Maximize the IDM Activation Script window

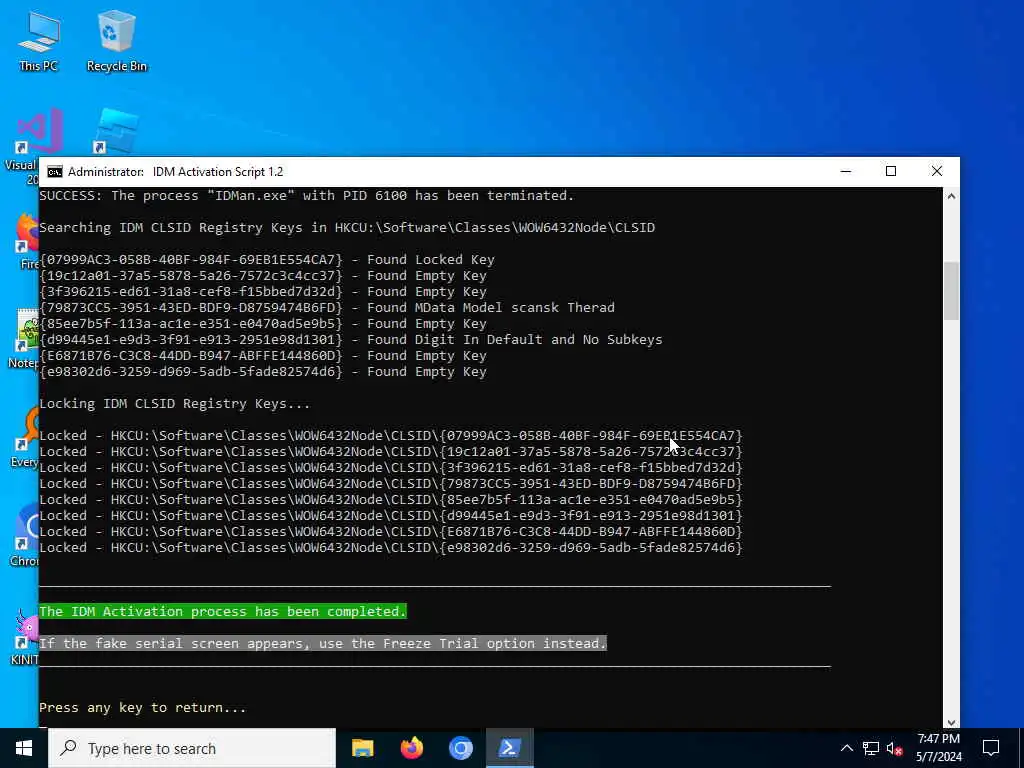coord(891,171)
